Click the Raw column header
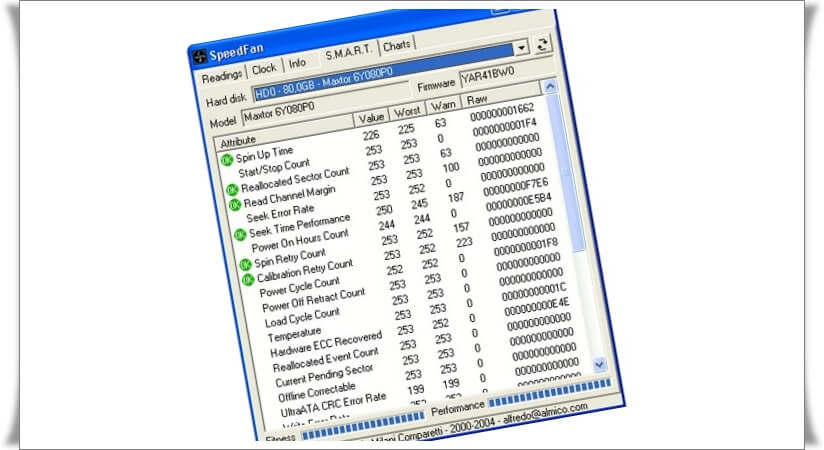Viewport: 824px width, 450px height. [x=499, y=94]
